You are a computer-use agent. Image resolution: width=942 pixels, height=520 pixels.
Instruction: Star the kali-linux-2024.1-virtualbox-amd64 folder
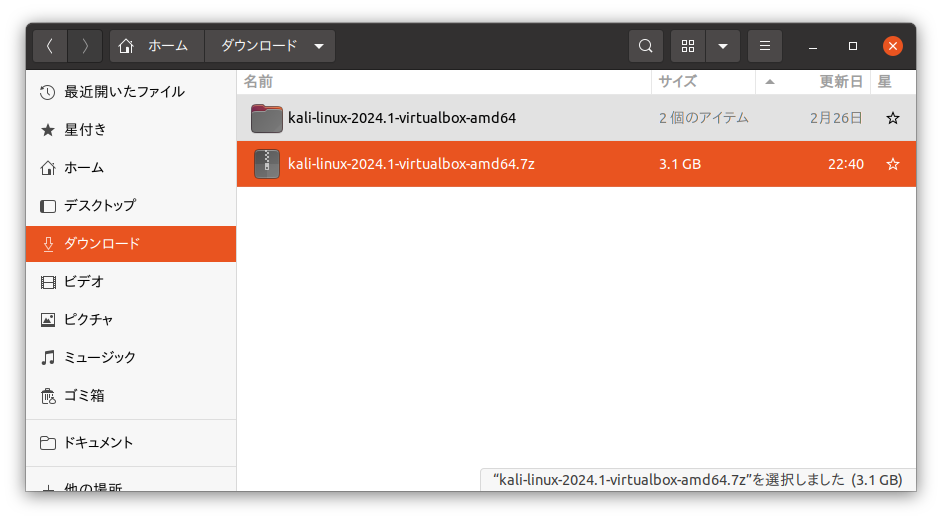tap(893, 118)
